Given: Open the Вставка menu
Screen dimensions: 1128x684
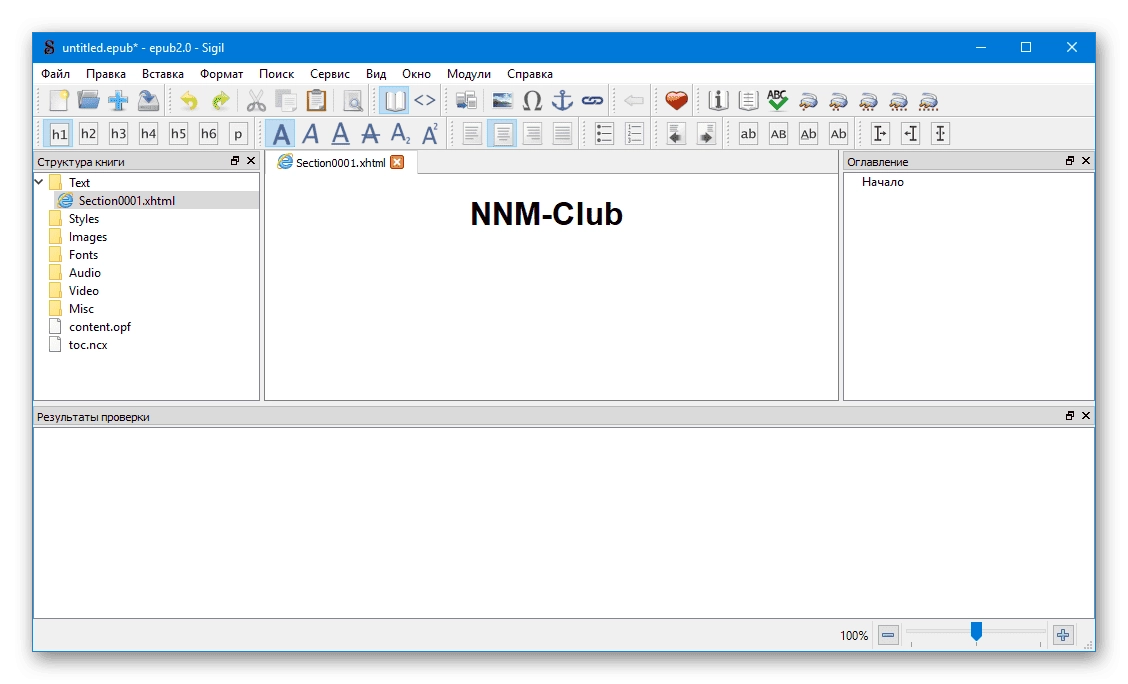Looking at the screenshot, I should pos(163,73).
